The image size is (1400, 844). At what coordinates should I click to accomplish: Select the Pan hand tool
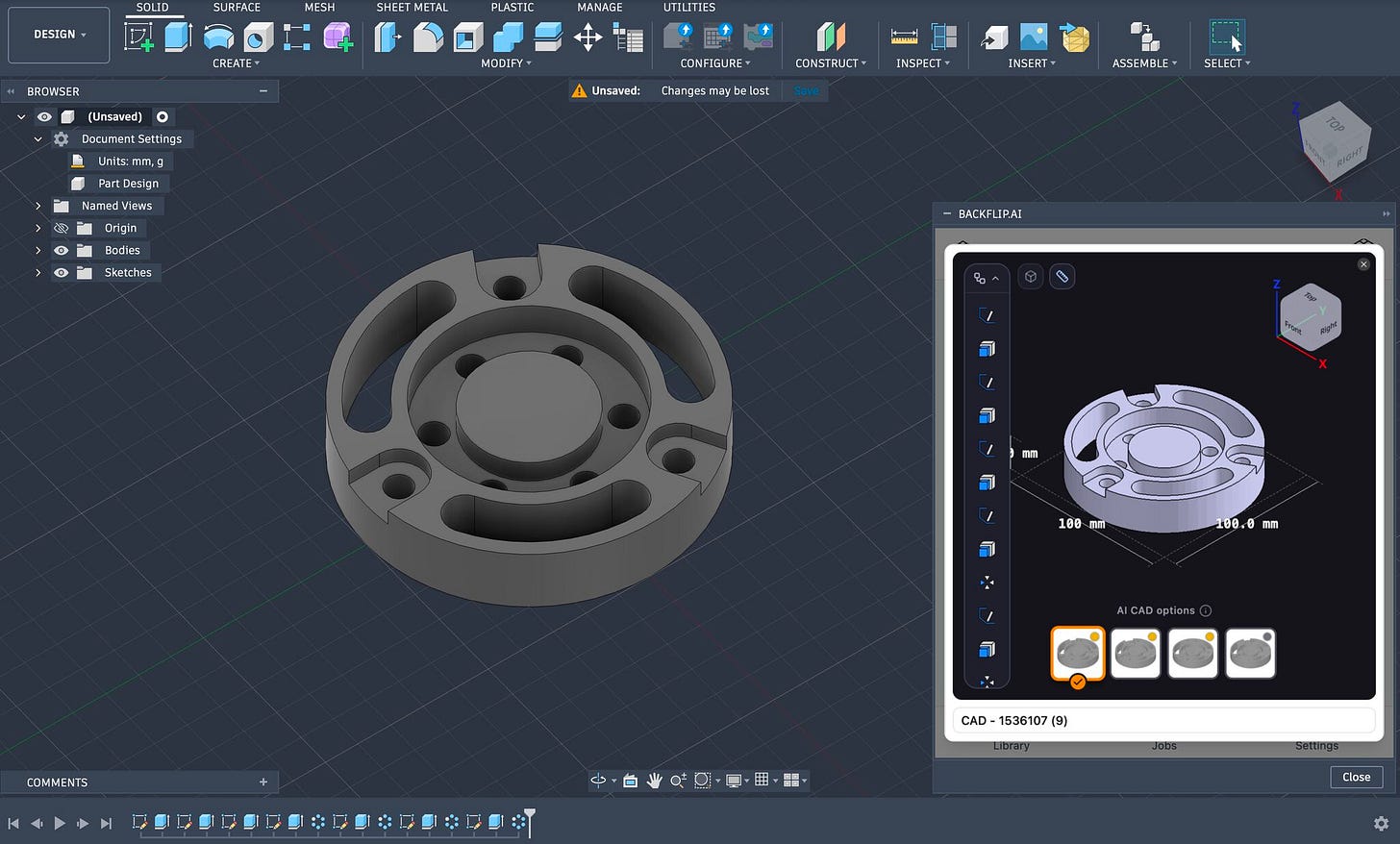[x=655, y=781]
